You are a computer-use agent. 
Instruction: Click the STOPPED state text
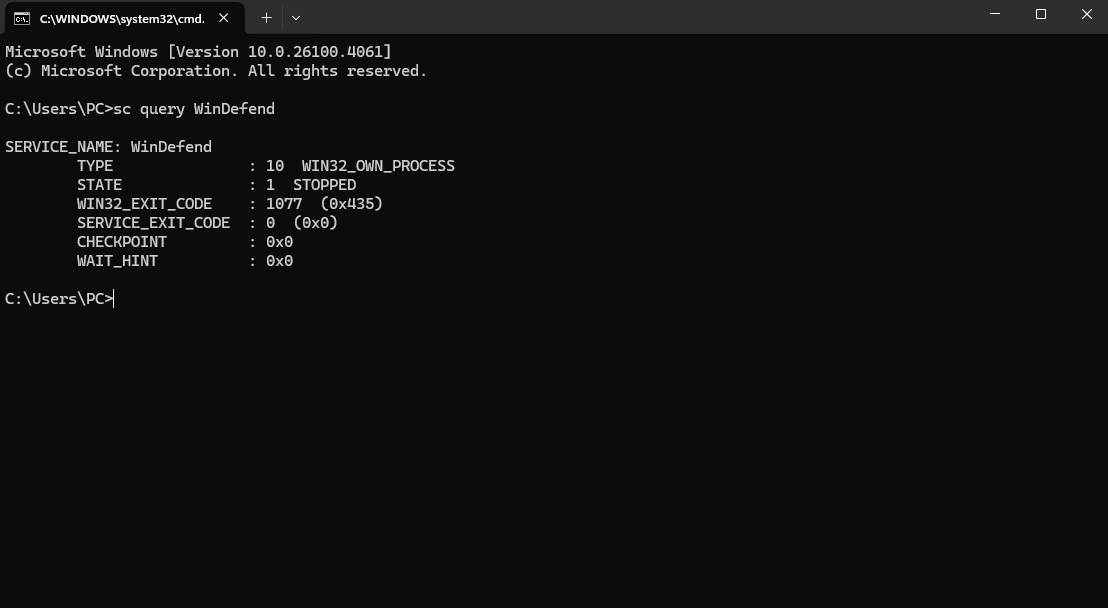tap(325, 184)
